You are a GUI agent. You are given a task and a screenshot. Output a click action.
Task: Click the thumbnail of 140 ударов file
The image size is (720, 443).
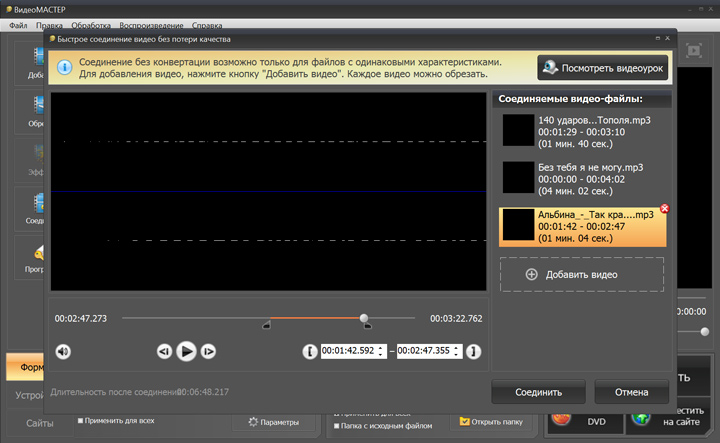click(x=518, y=130)
